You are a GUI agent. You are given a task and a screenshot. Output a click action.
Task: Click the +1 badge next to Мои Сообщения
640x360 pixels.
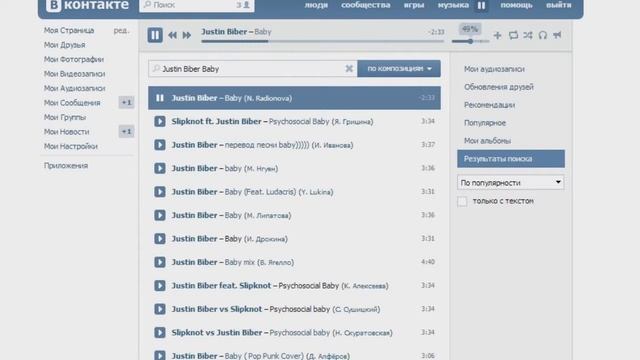pos(127,102)
